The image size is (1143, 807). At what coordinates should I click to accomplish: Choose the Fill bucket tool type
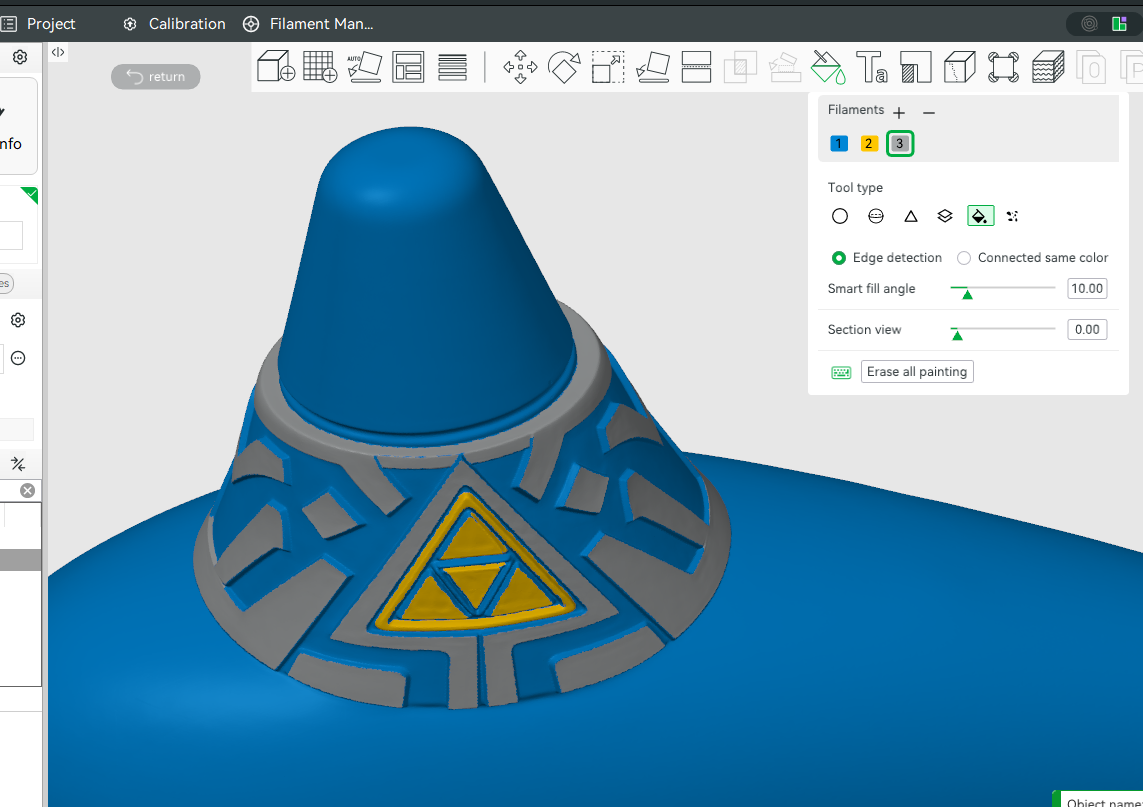click(980, 217)
